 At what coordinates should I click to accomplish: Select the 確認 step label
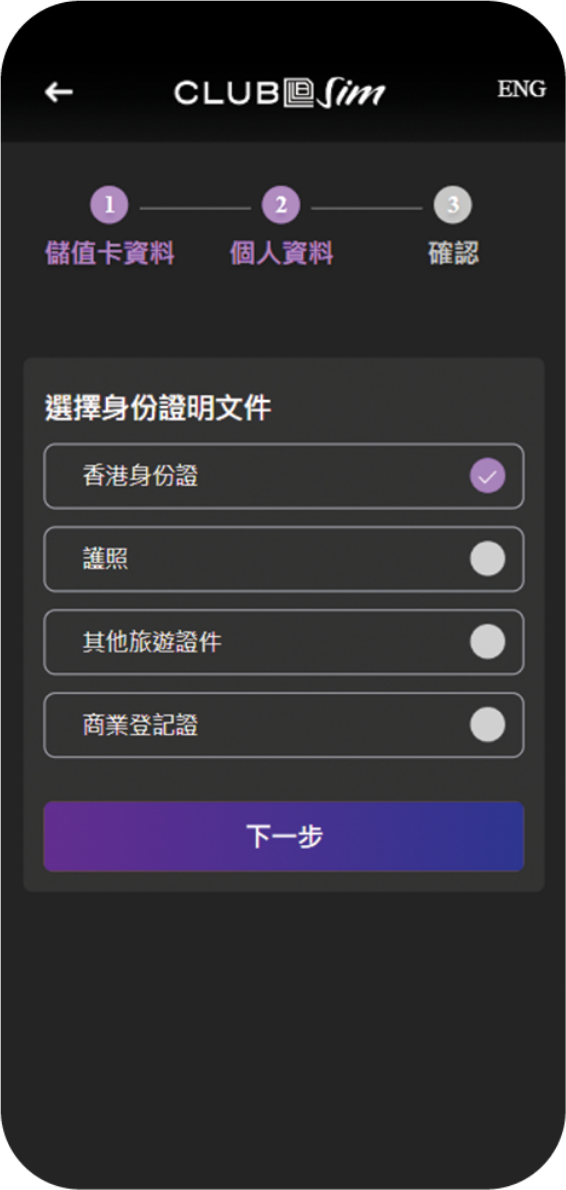point(453,253)
